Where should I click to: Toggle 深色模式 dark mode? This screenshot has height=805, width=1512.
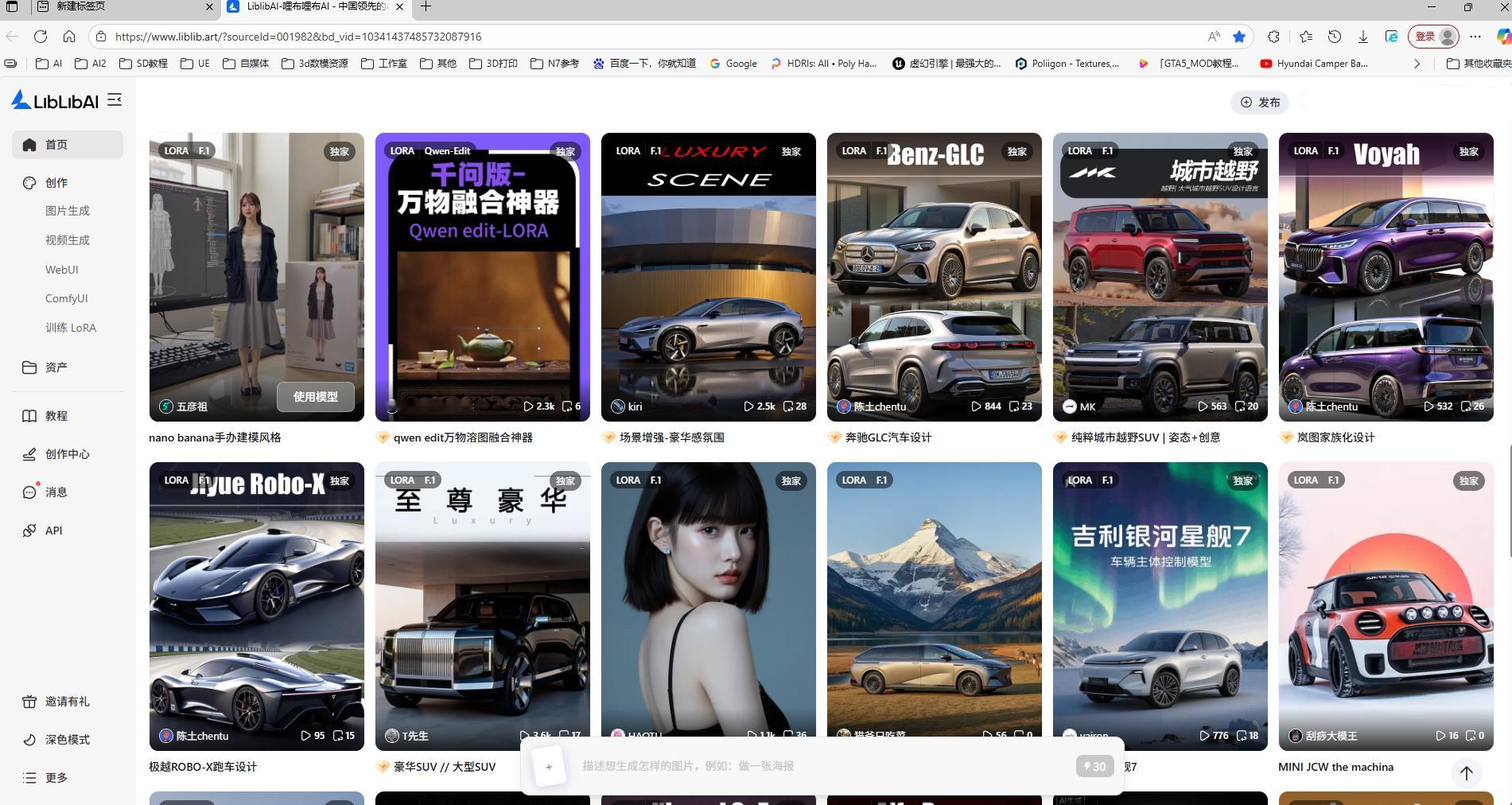(x=56, y=740)
